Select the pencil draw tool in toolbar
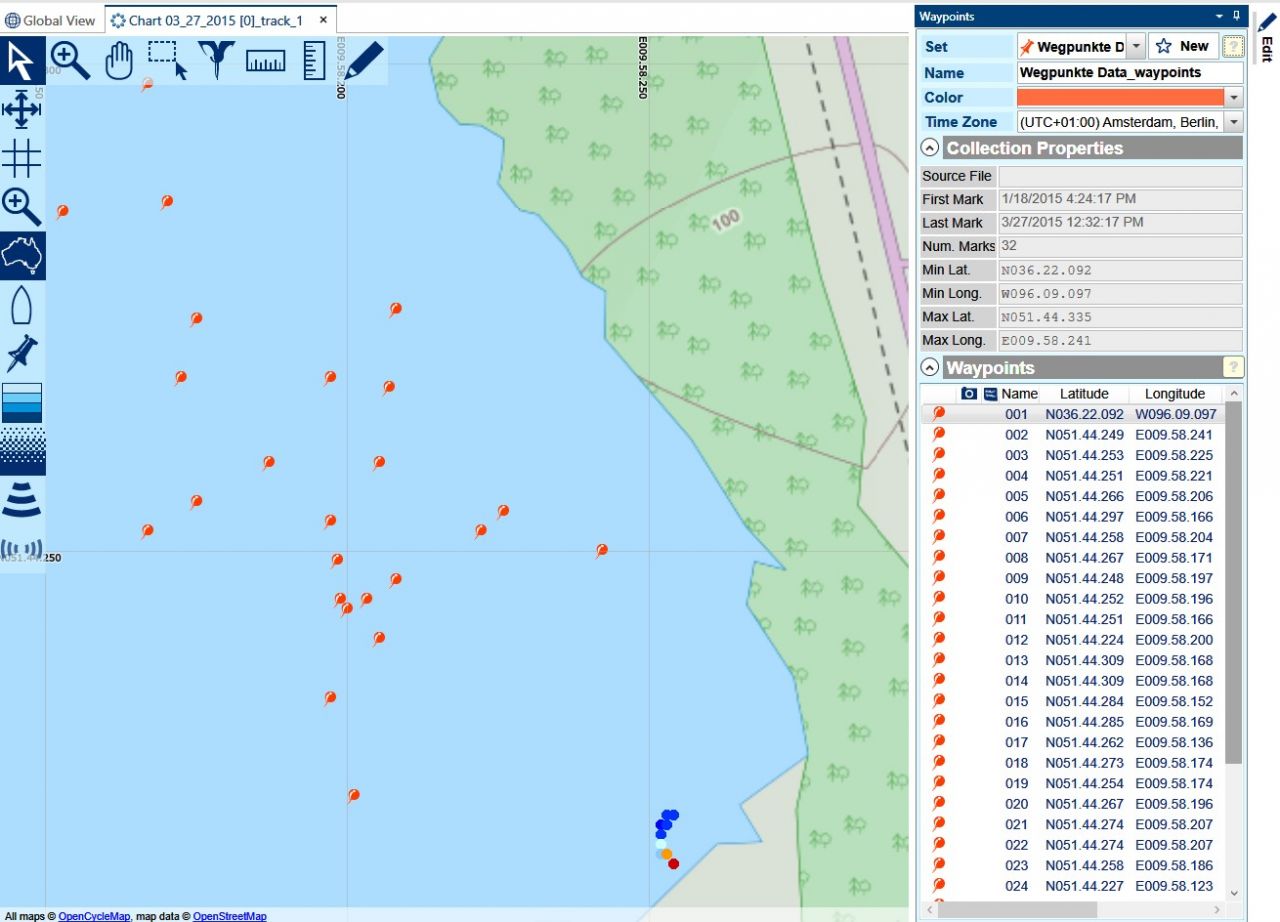This screenshot has width=1280, height=922. (365, 60)
